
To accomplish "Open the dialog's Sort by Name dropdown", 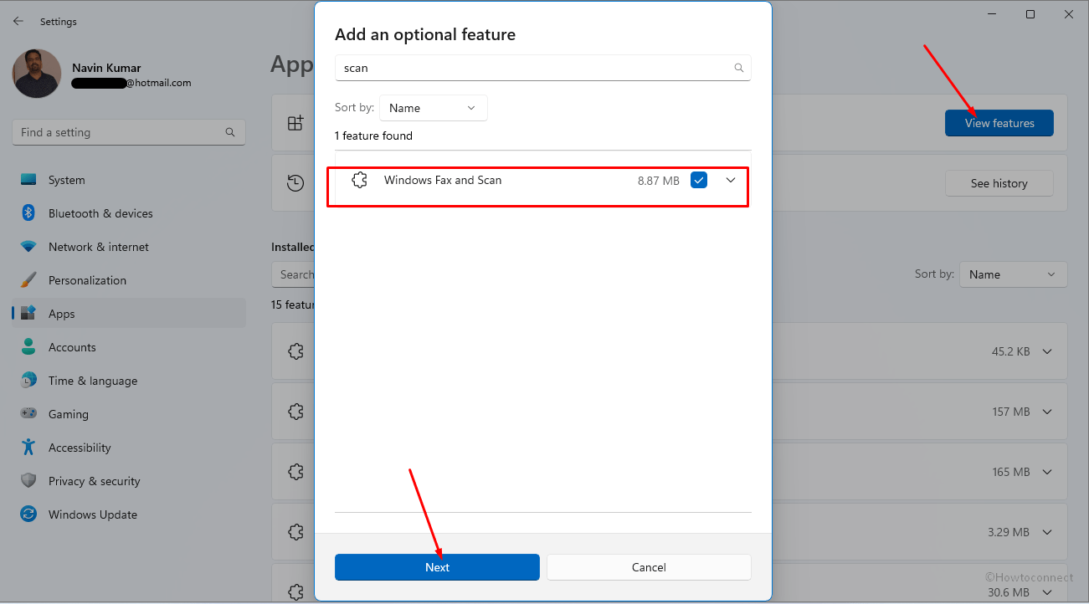I will (x=433, y=108).
